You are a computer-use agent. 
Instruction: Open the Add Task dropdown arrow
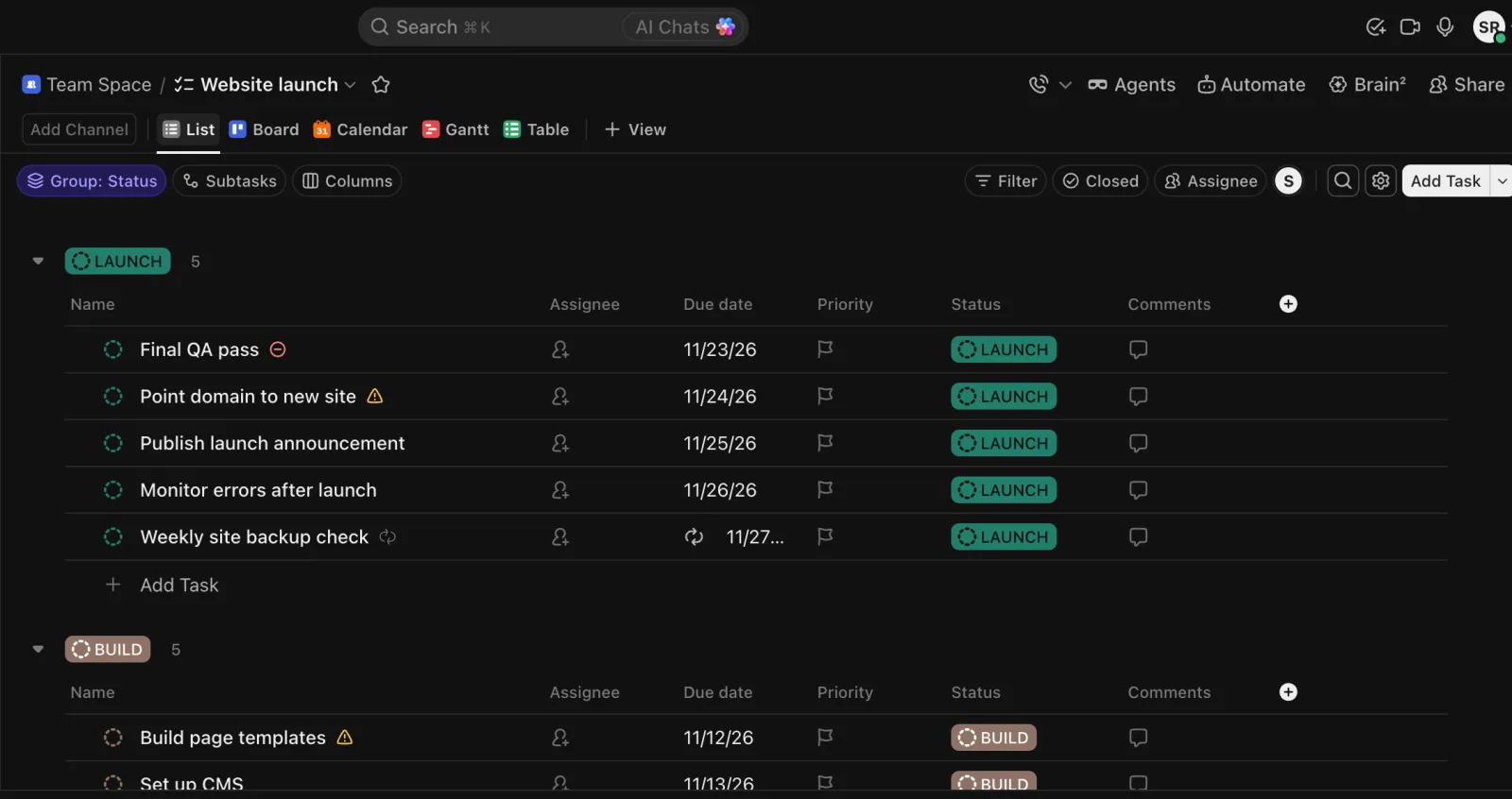click(x=1502, y=180)
